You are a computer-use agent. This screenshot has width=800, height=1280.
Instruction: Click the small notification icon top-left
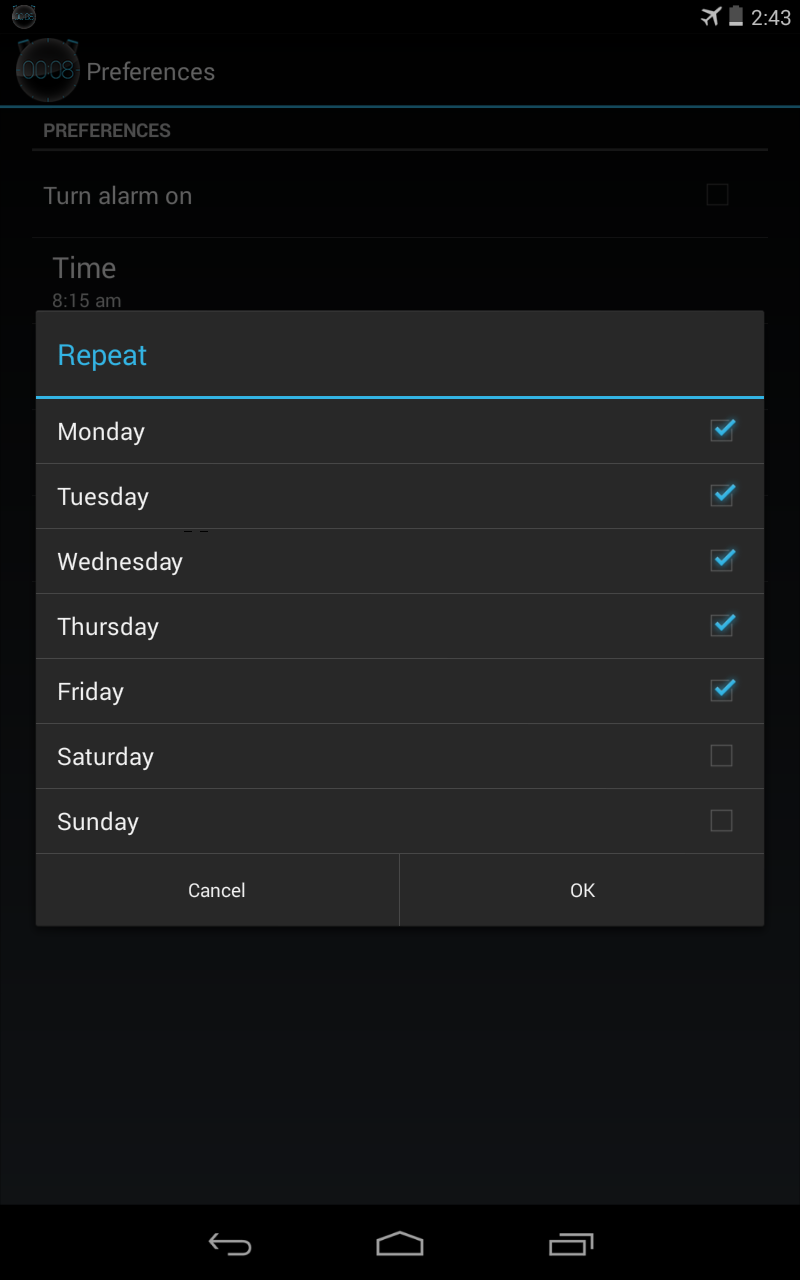tap(22, 17)
